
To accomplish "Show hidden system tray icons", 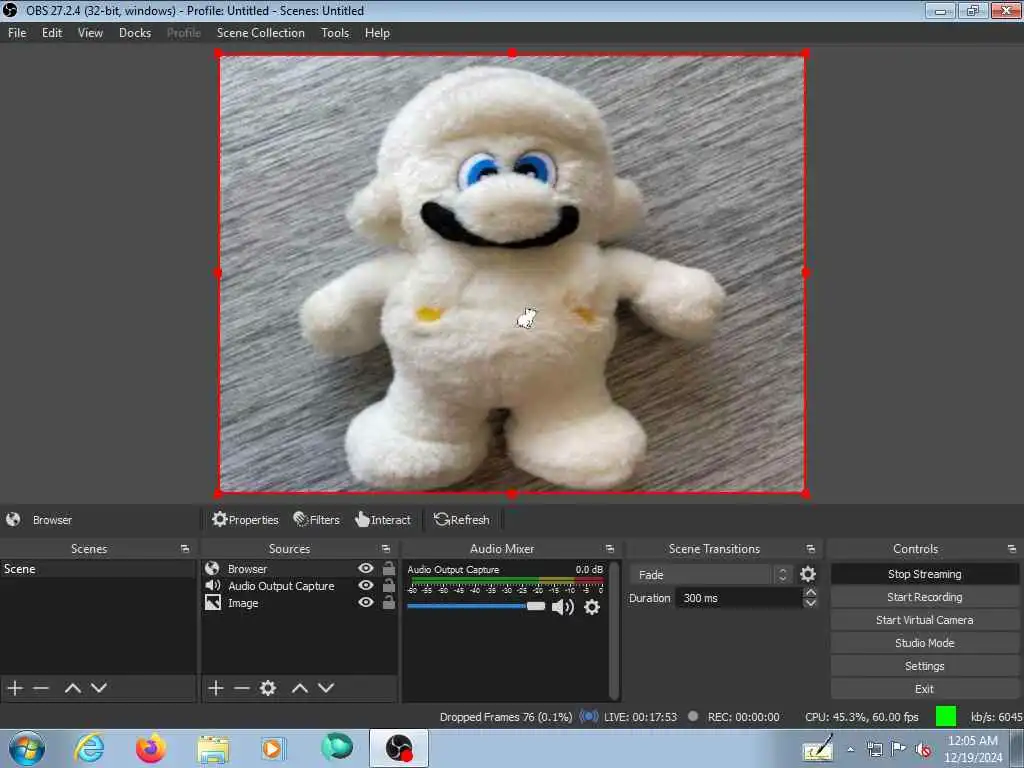I will coord(850,749).
